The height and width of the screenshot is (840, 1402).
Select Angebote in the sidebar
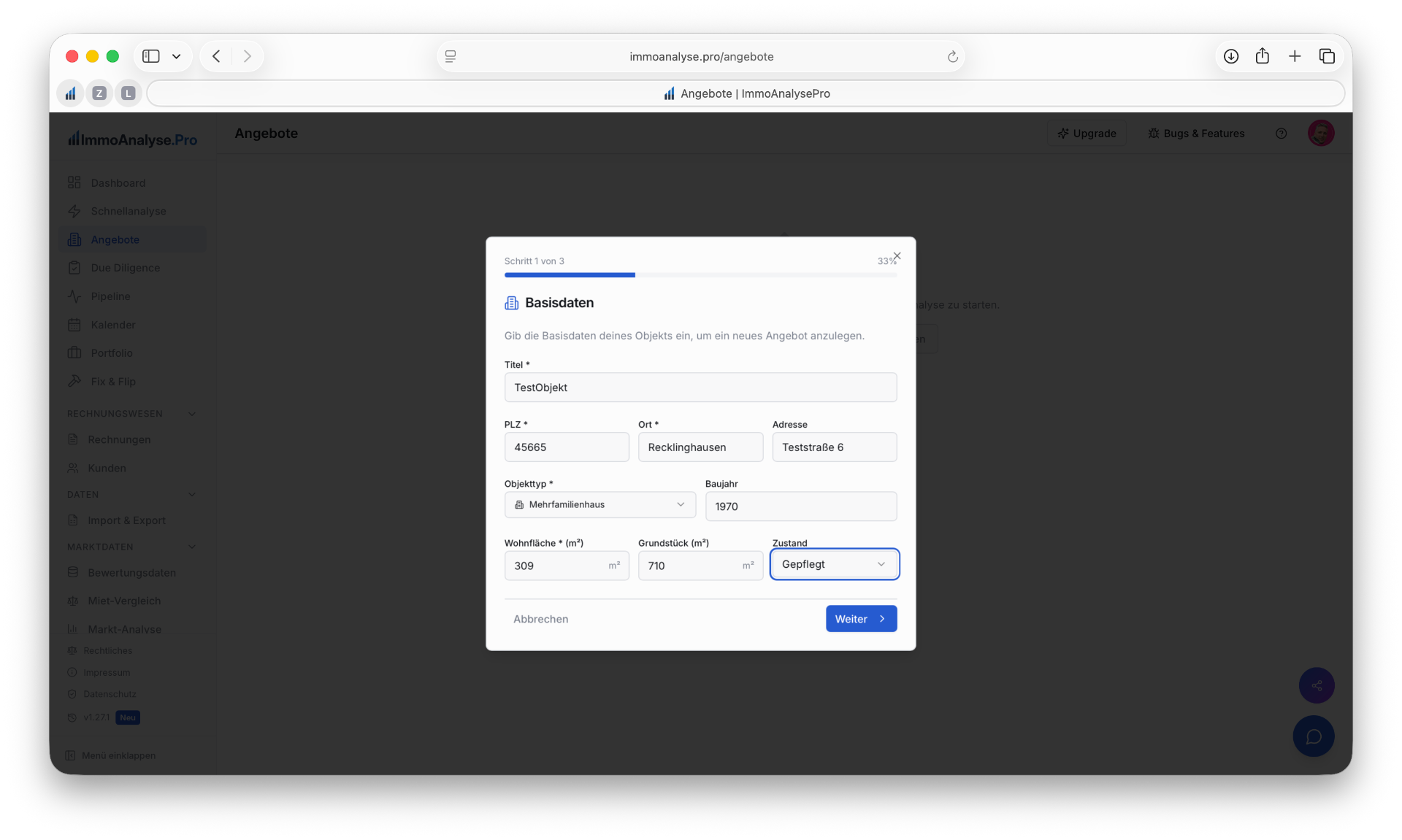coord(131,239)
